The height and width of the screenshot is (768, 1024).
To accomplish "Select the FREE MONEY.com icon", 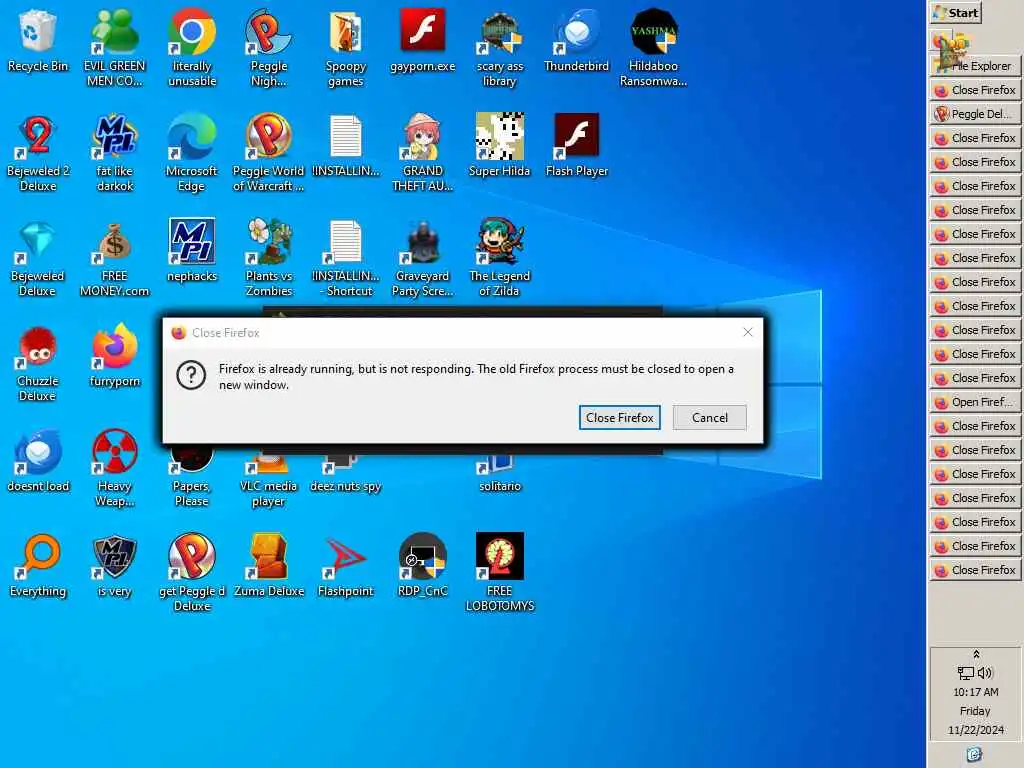I will (x=114, y=257).
